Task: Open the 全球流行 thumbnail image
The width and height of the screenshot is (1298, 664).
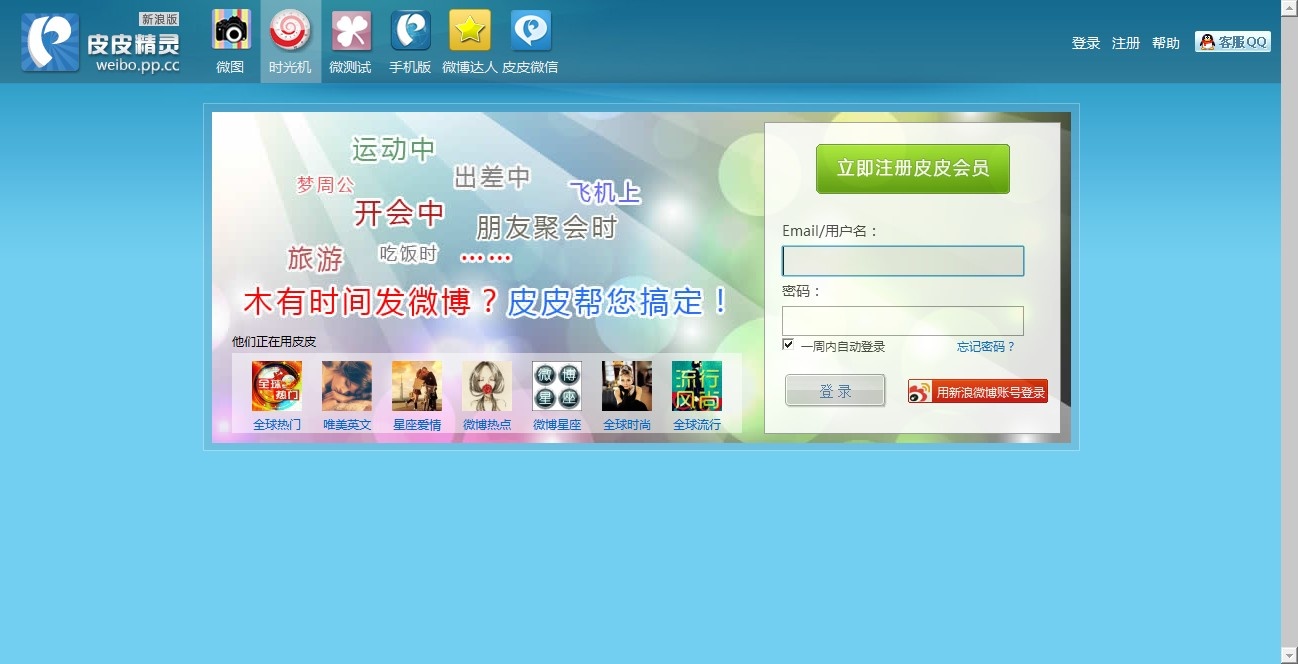Action: coord(697,386)
